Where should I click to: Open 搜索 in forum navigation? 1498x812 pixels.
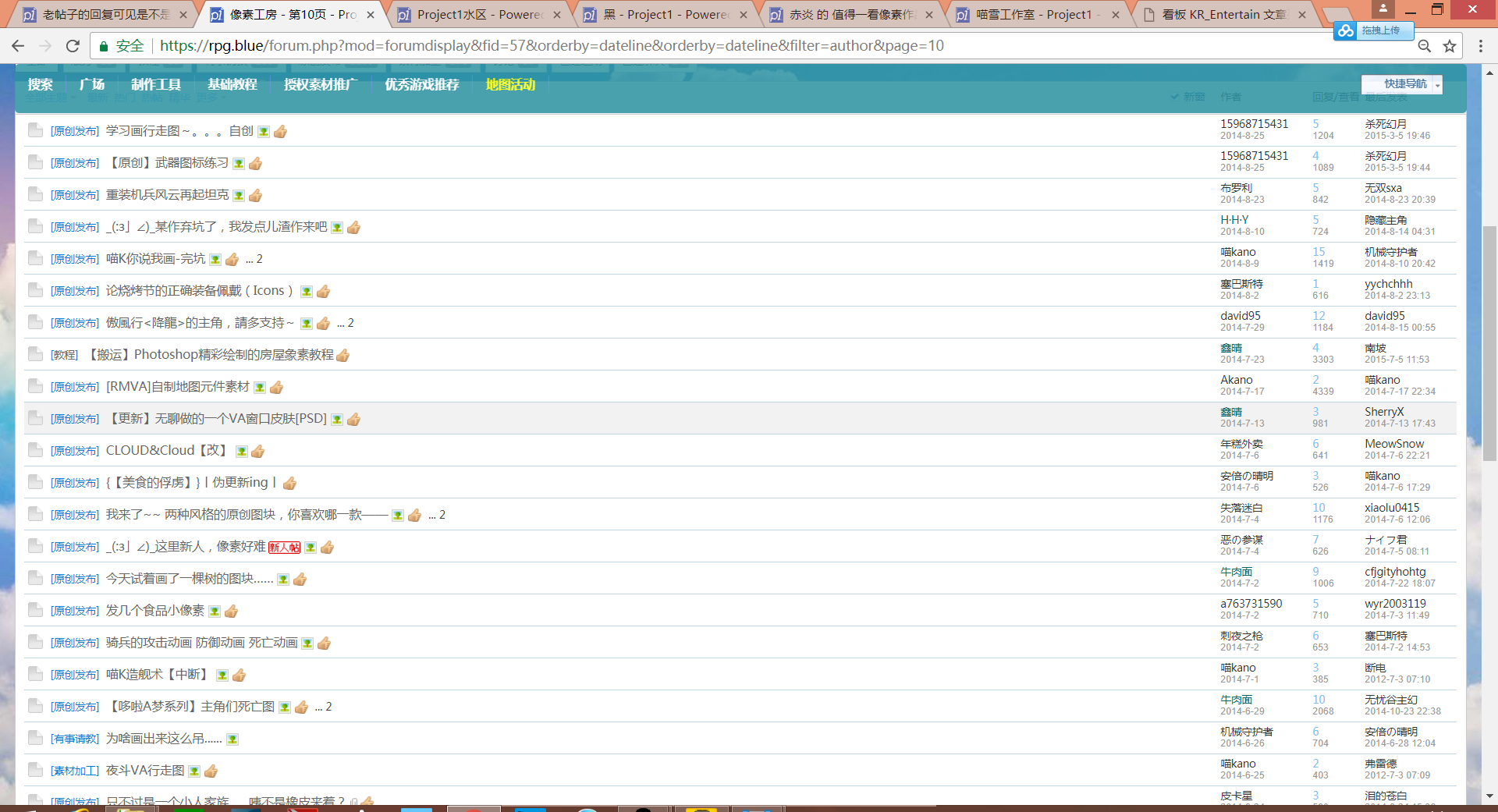coord(40,84)
